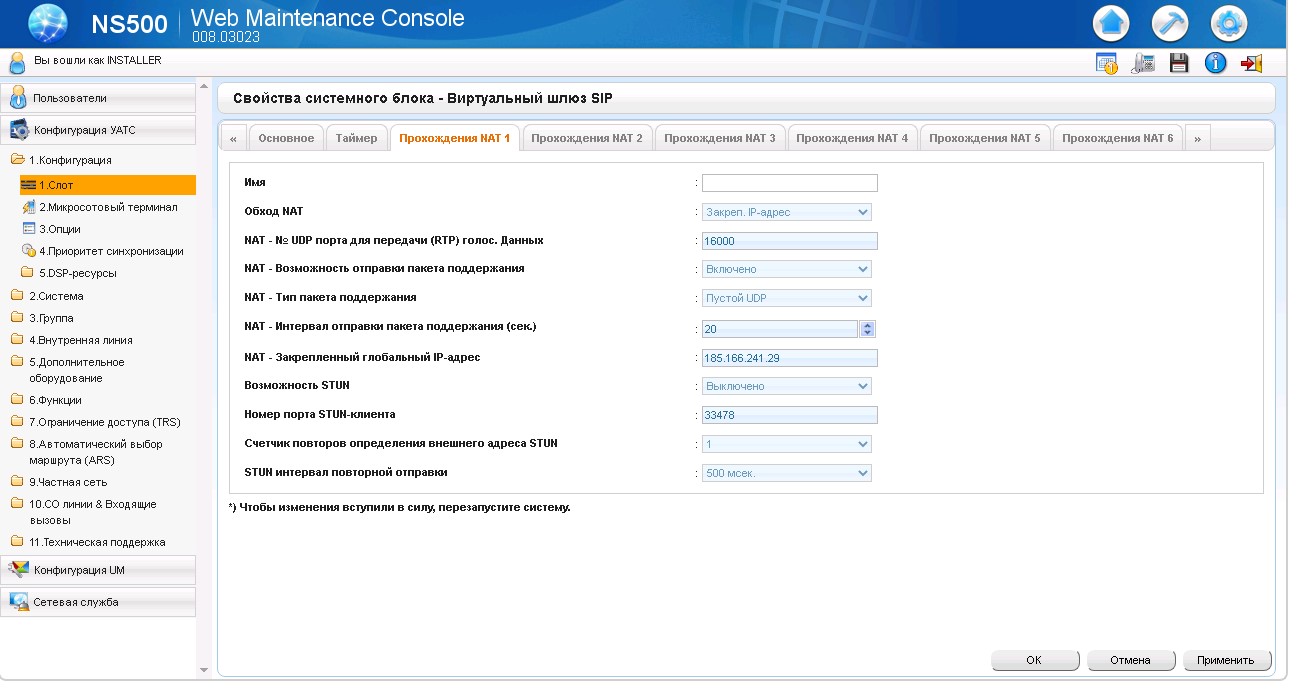The height and width of the screenshot is (689, 1314).
Task: Open the Пользователи sidebar section
Action: point(98,98)
